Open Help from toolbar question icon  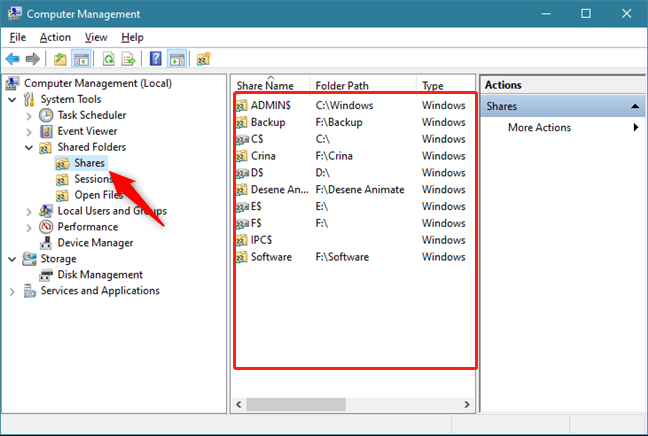155,59
